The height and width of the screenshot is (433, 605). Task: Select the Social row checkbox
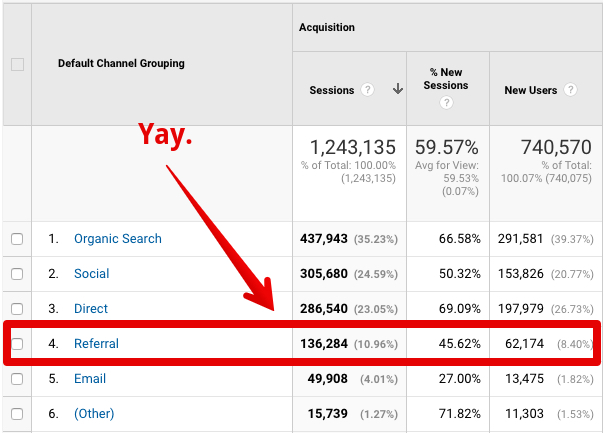16,274
